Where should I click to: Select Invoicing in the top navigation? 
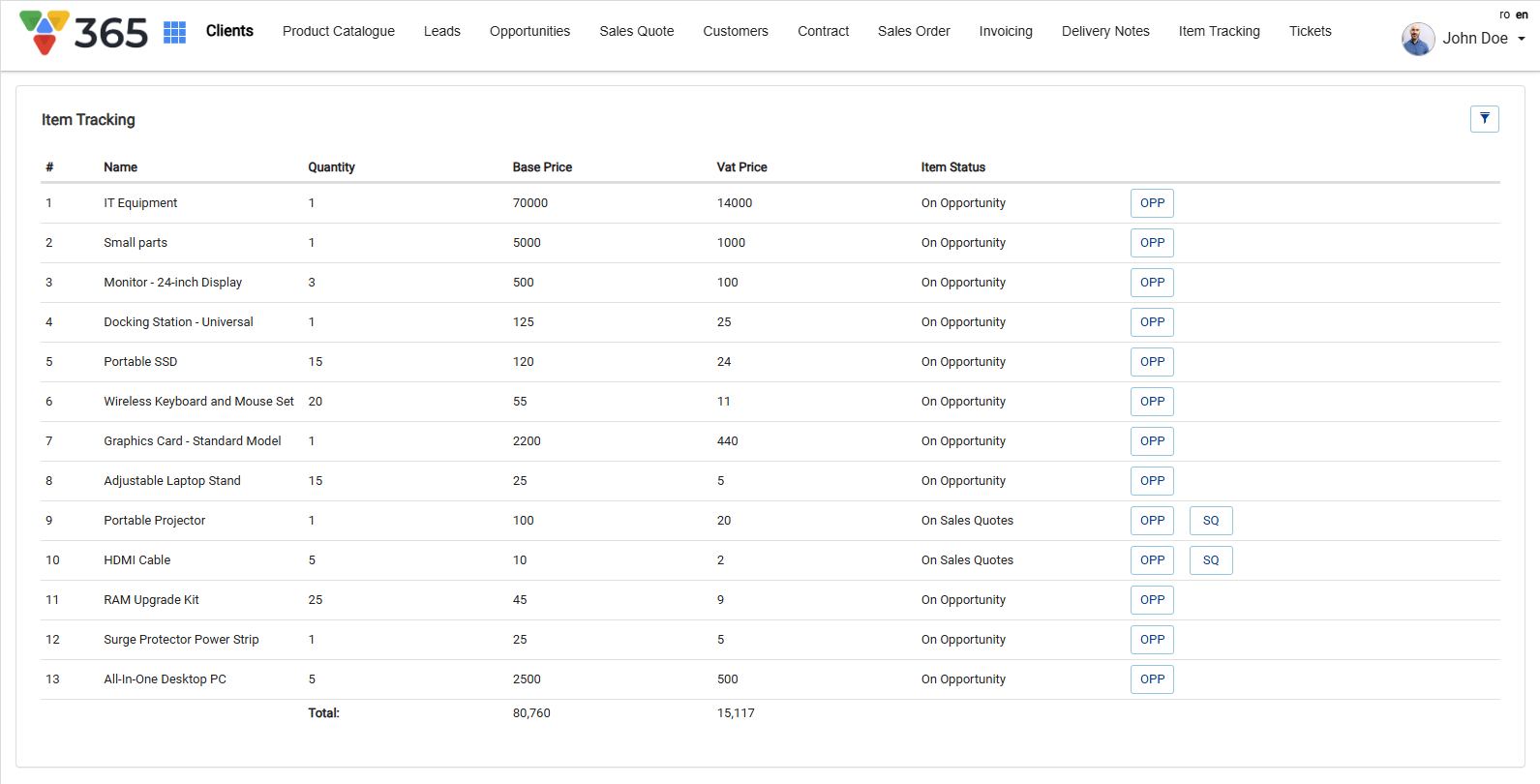pyautogui.click(x=1005, y=31)
